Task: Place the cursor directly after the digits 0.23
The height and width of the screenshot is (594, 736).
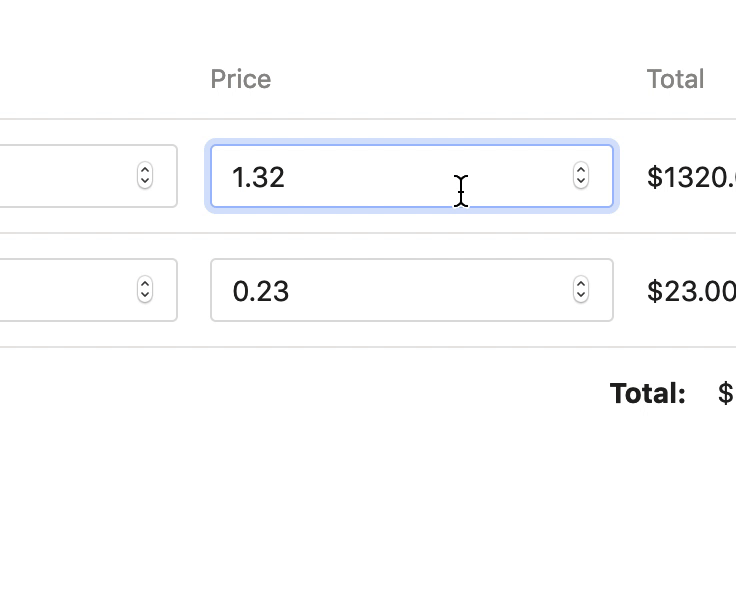Action: click(x=291, y=291)
